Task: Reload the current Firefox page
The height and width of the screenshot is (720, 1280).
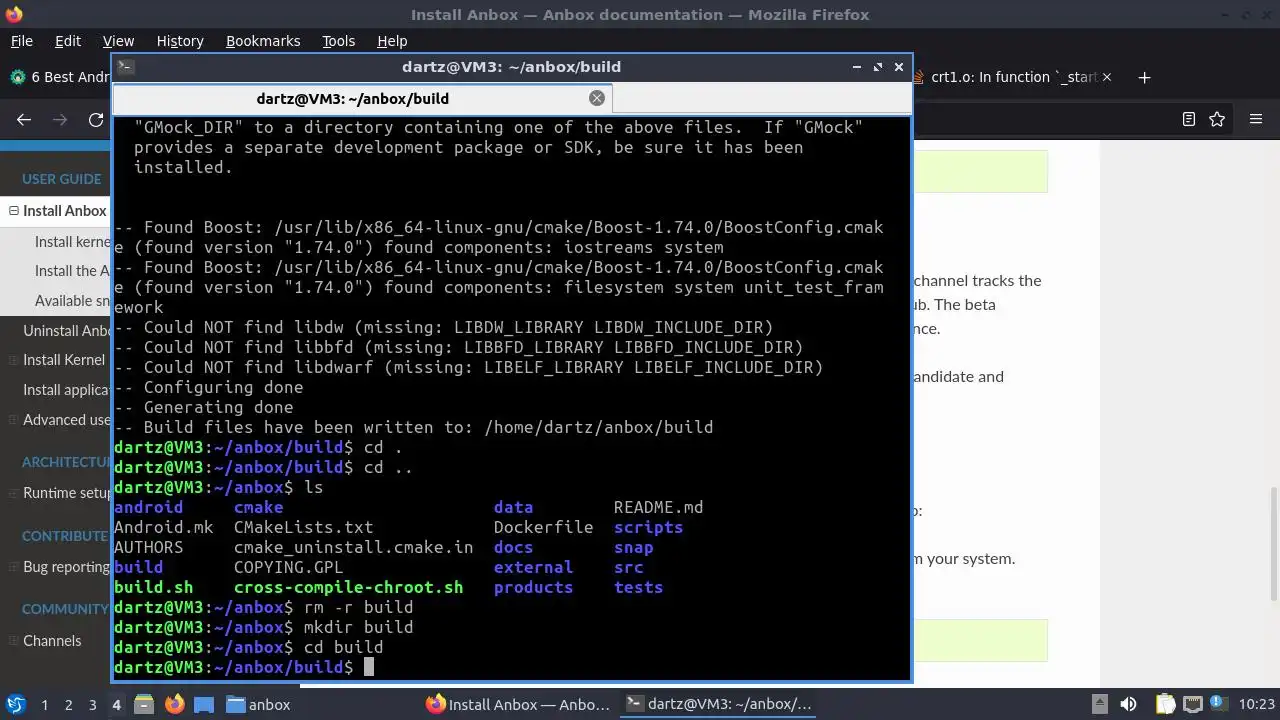Action: pos(96,119)
